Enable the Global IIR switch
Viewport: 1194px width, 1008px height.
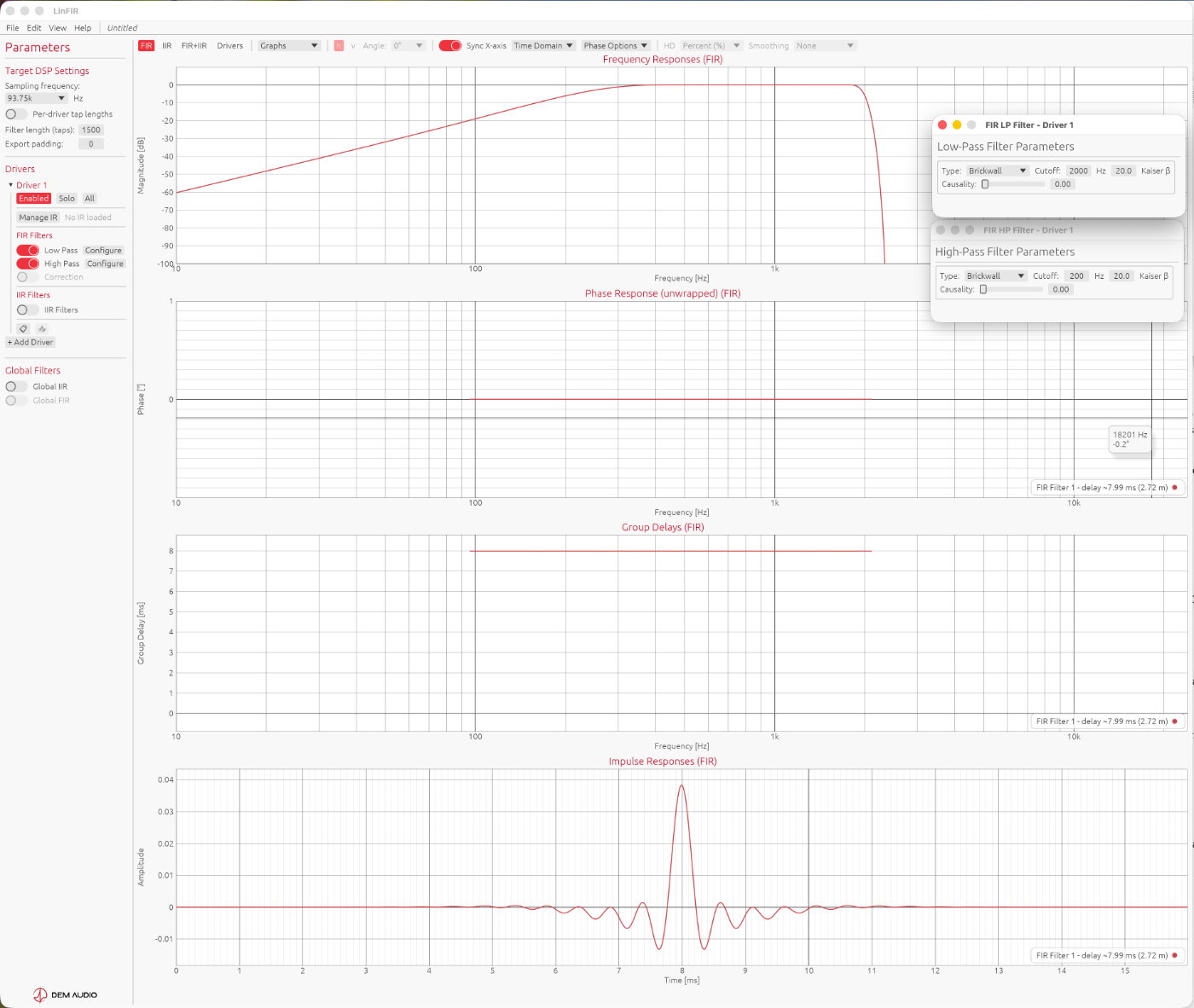[x=16, y=386]
